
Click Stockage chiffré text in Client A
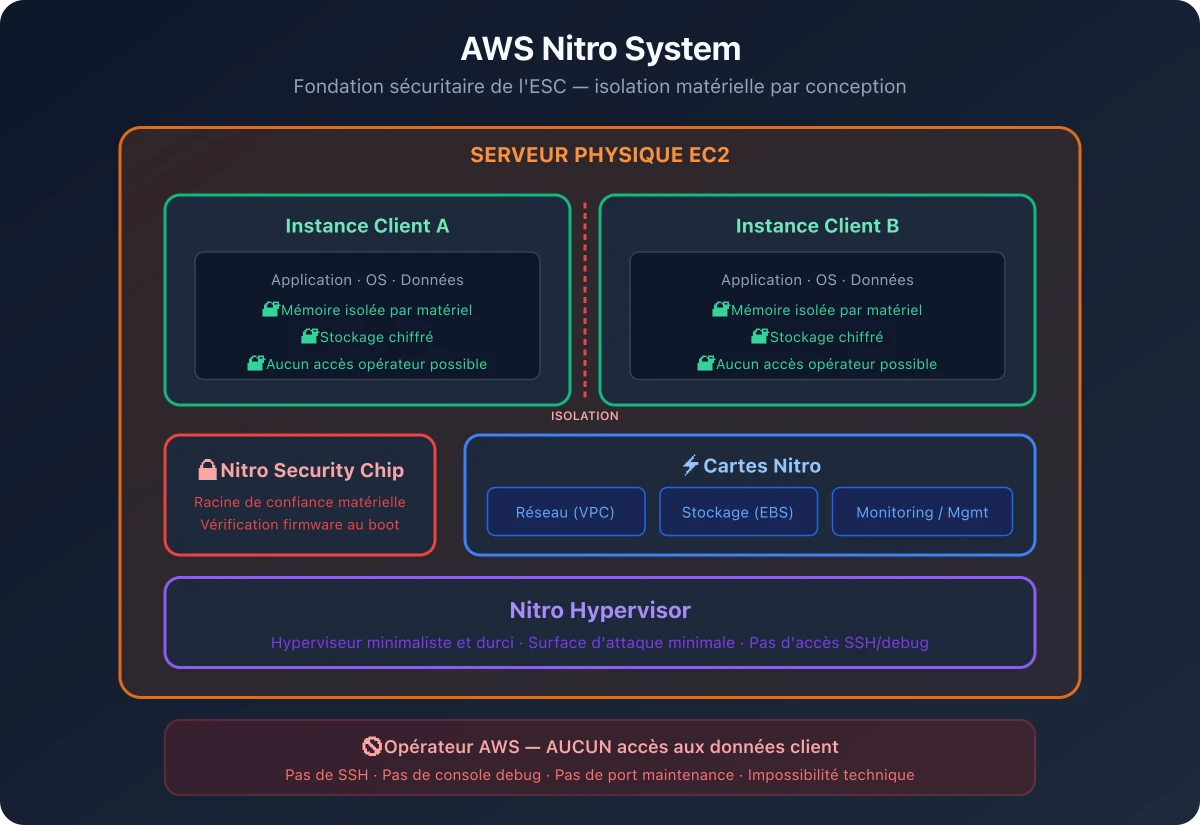(377, 337)
